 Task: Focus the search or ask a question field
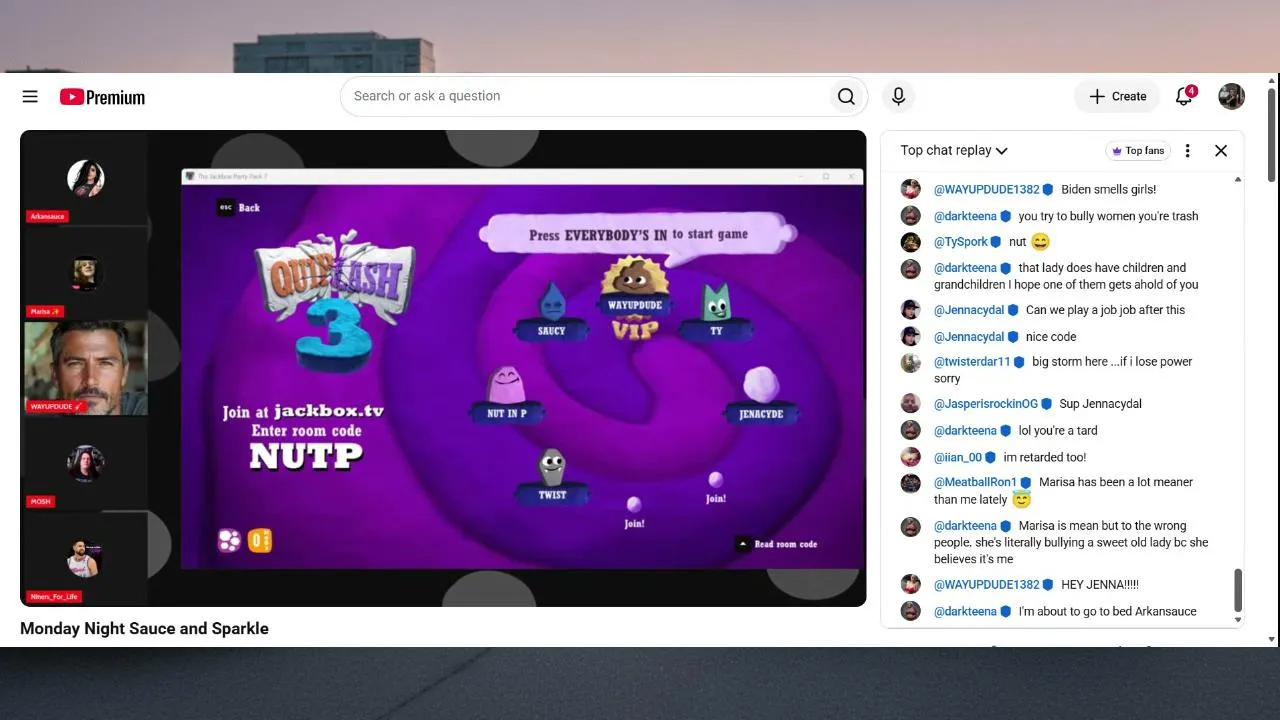[585, 96]
